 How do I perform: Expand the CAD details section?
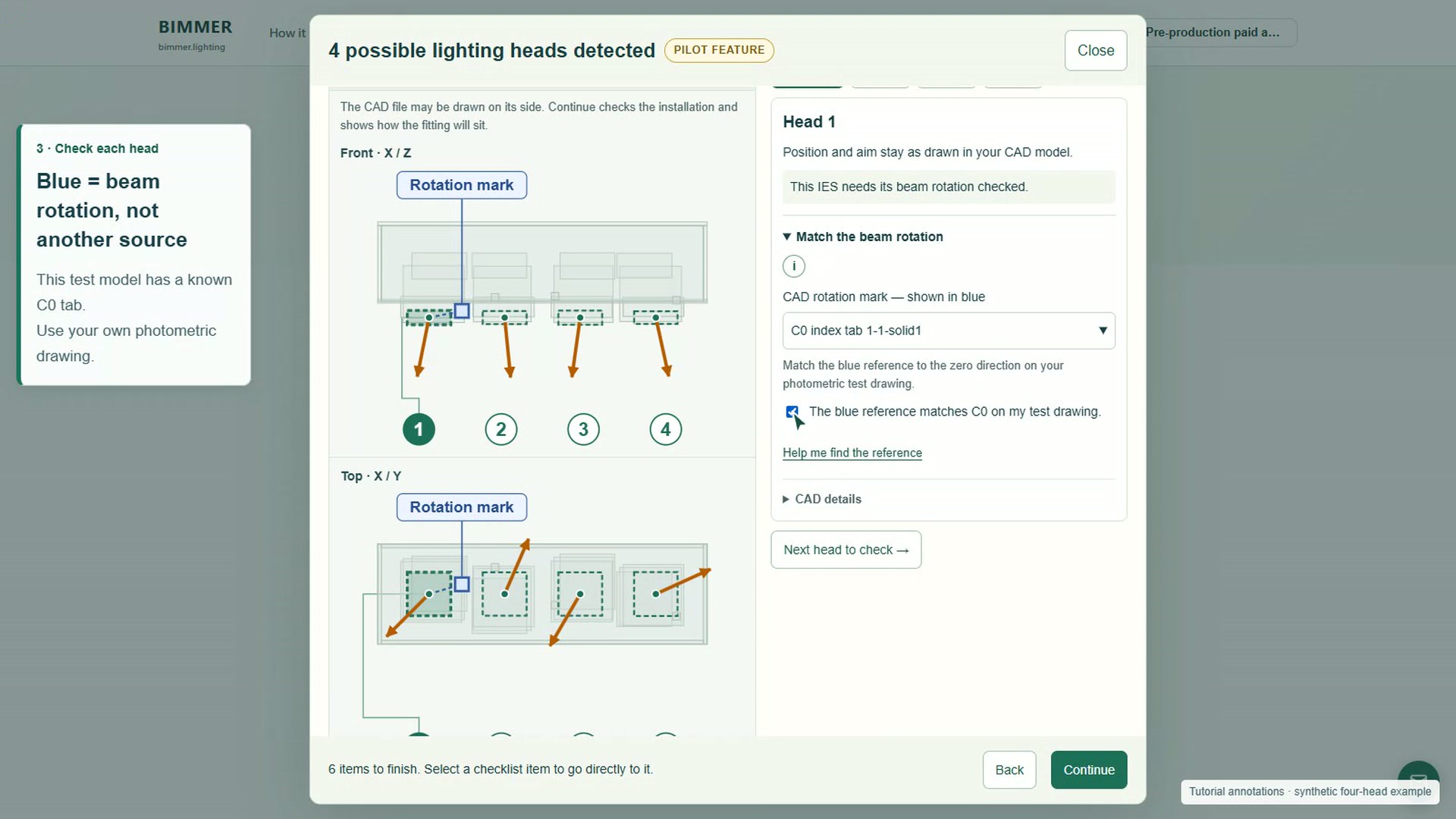(x=822, y=499)
